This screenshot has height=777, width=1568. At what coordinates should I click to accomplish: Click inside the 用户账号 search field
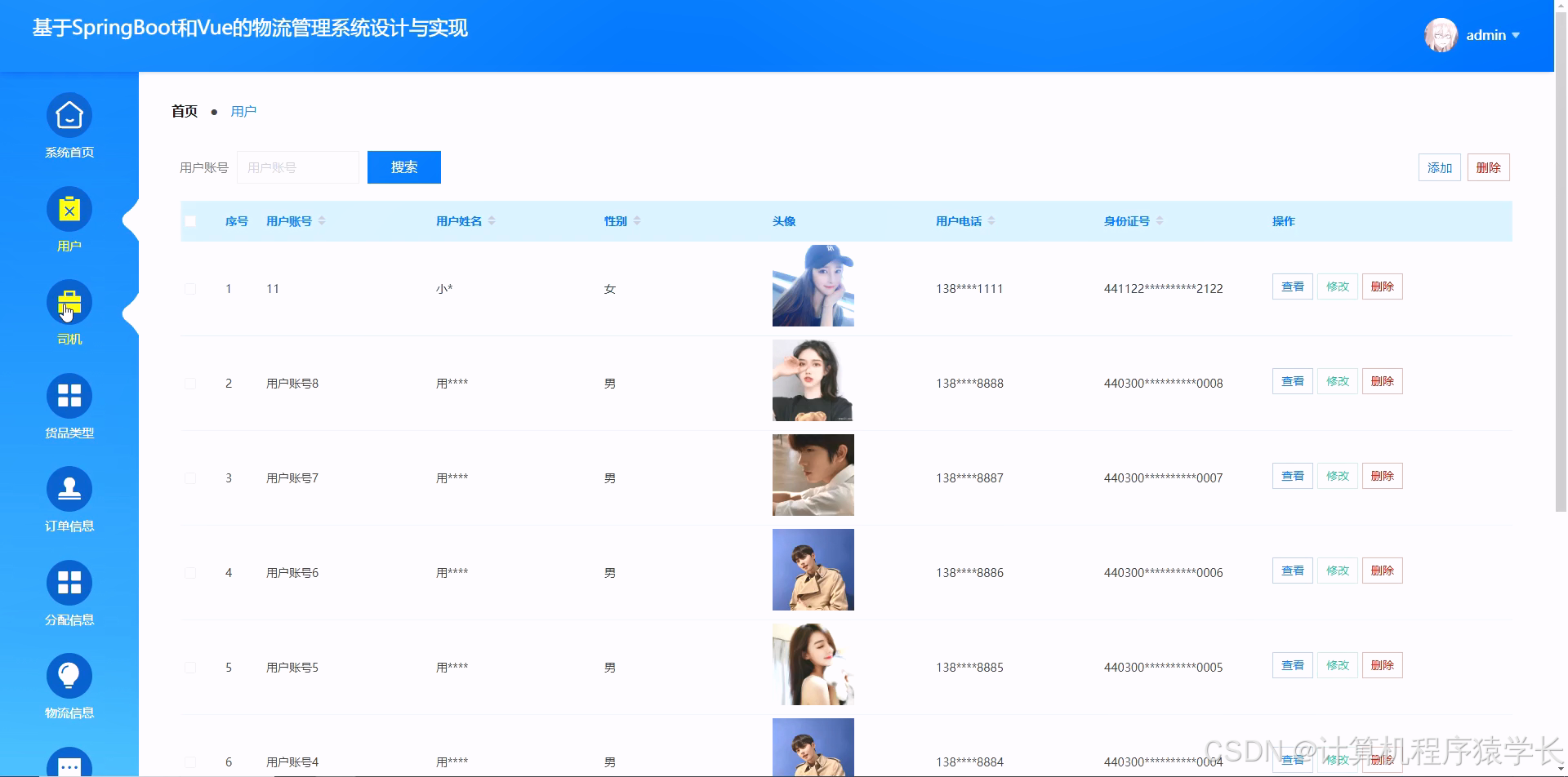(297, 166)
